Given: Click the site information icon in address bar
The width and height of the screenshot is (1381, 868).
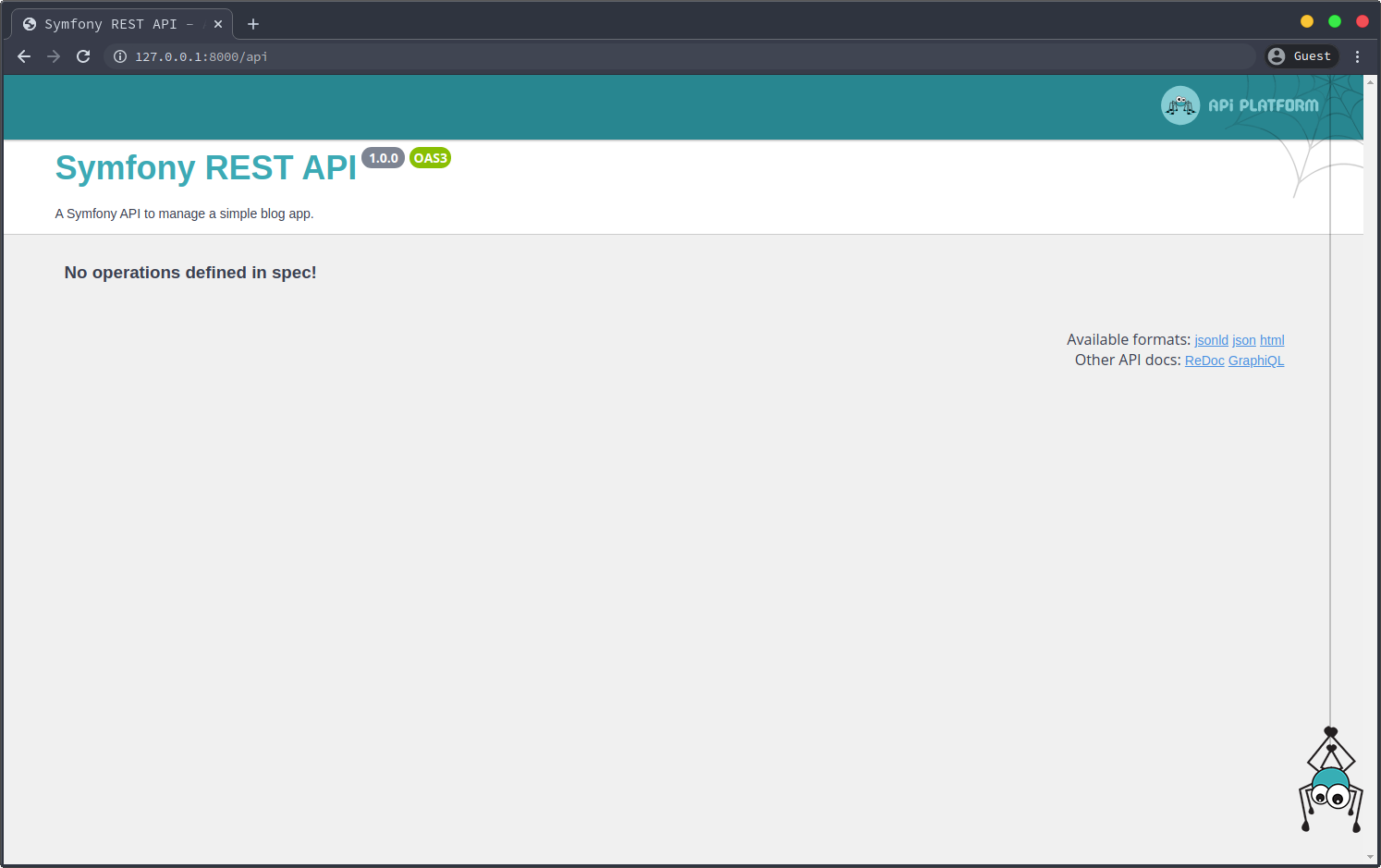Looking at the screenshot, I should point(120,56).
